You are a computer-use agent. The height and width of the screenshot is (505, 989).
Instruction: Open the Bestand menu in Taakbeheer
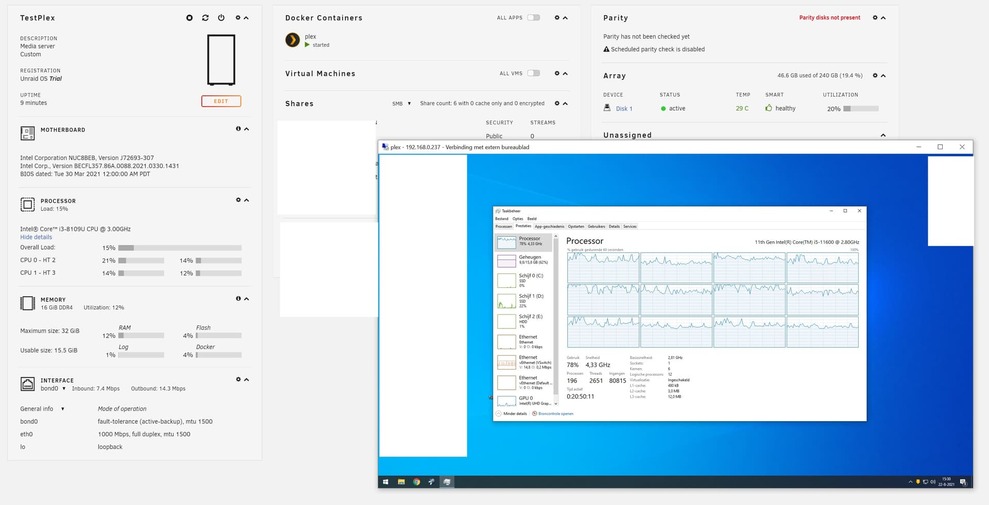(x=501, y=219)
